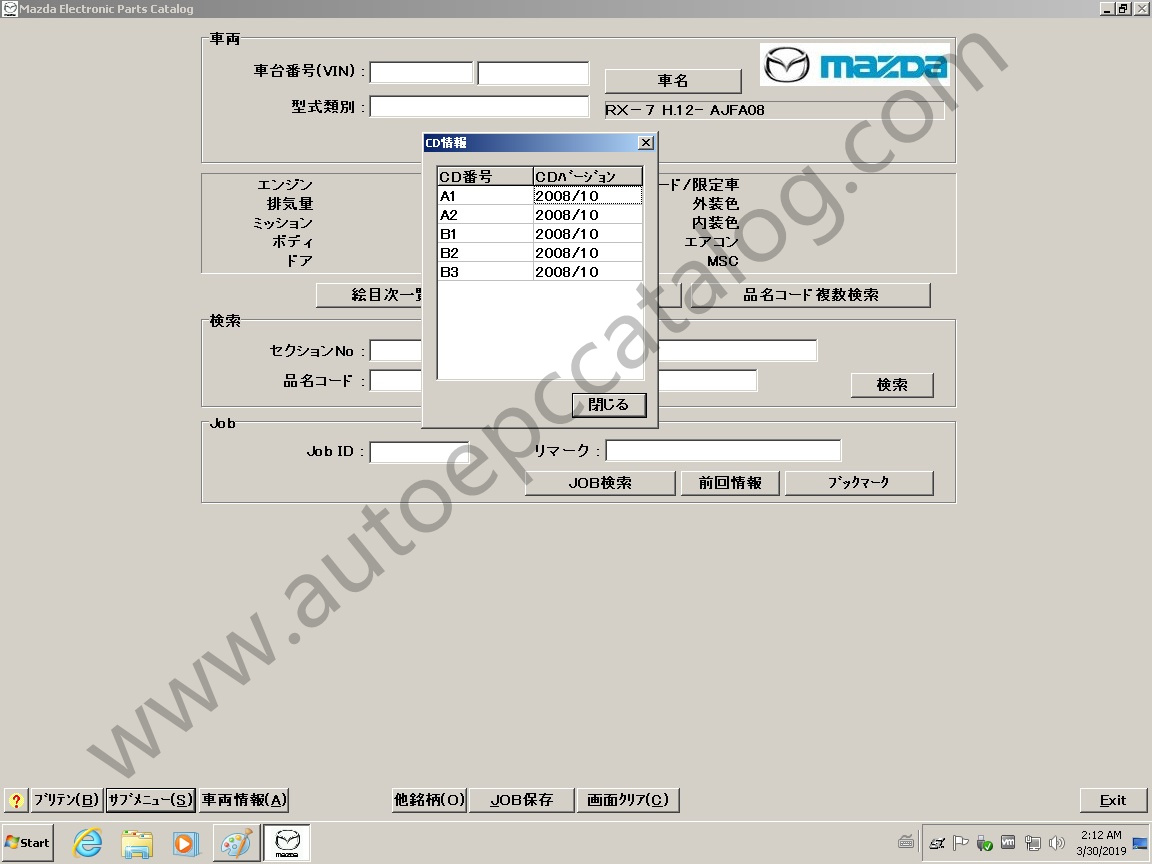Click the taskbar clock showing 2:12 AM

1101,843
